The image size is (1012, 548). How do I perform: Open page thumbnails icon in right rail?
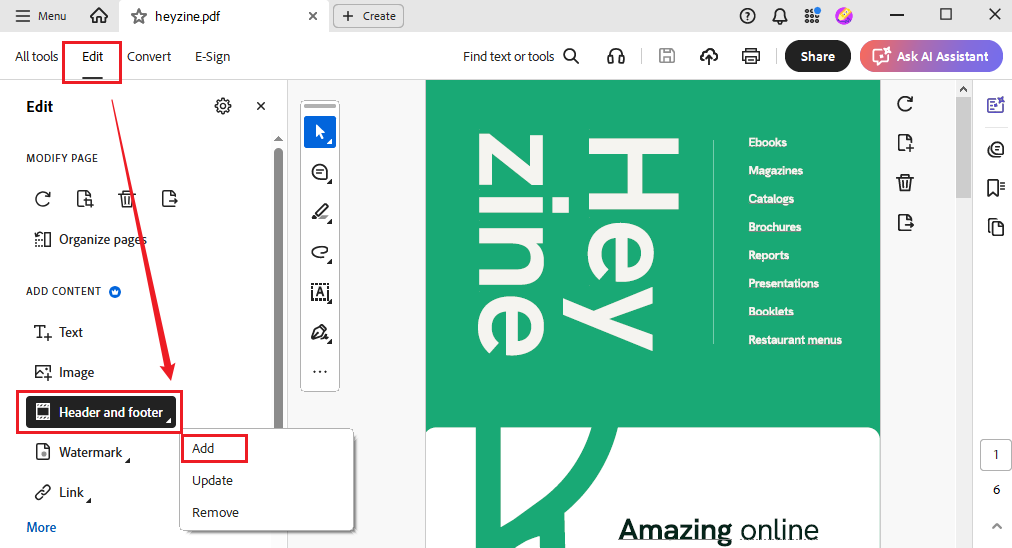point(996,227)
